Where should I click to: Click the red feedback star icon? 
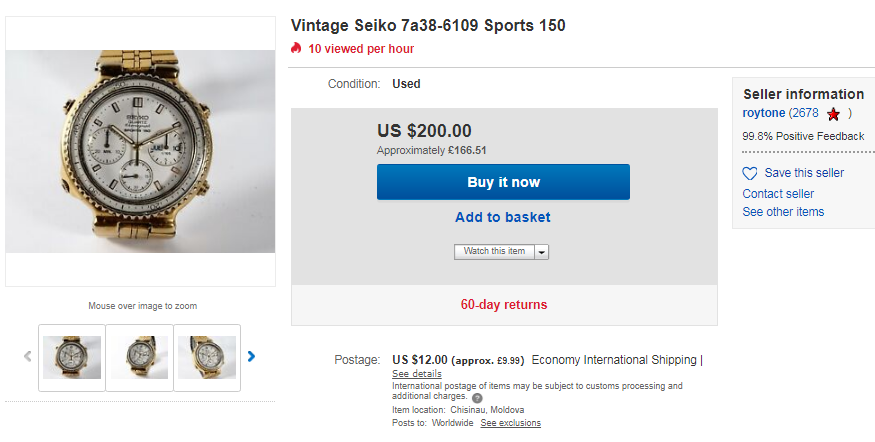point(833,114)
